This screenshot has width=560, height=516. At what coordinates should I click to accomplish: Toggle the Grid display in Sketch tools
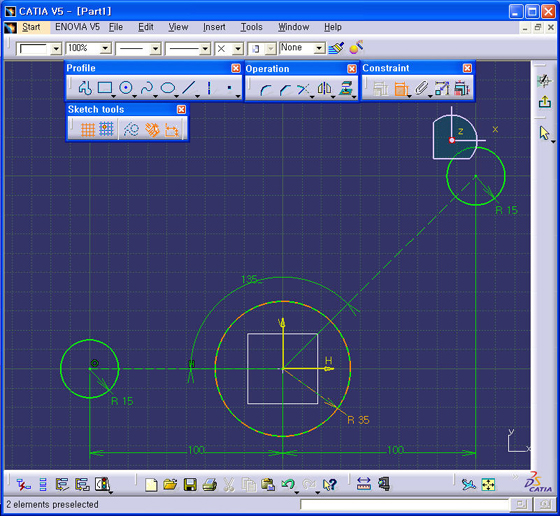(x=88, y=129)
